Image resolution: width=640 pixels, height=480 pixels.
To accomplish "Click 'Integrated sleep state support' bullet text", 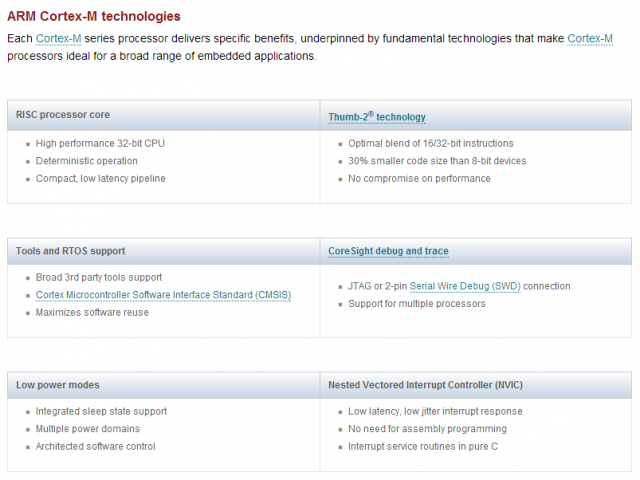I will click(101, 411).
